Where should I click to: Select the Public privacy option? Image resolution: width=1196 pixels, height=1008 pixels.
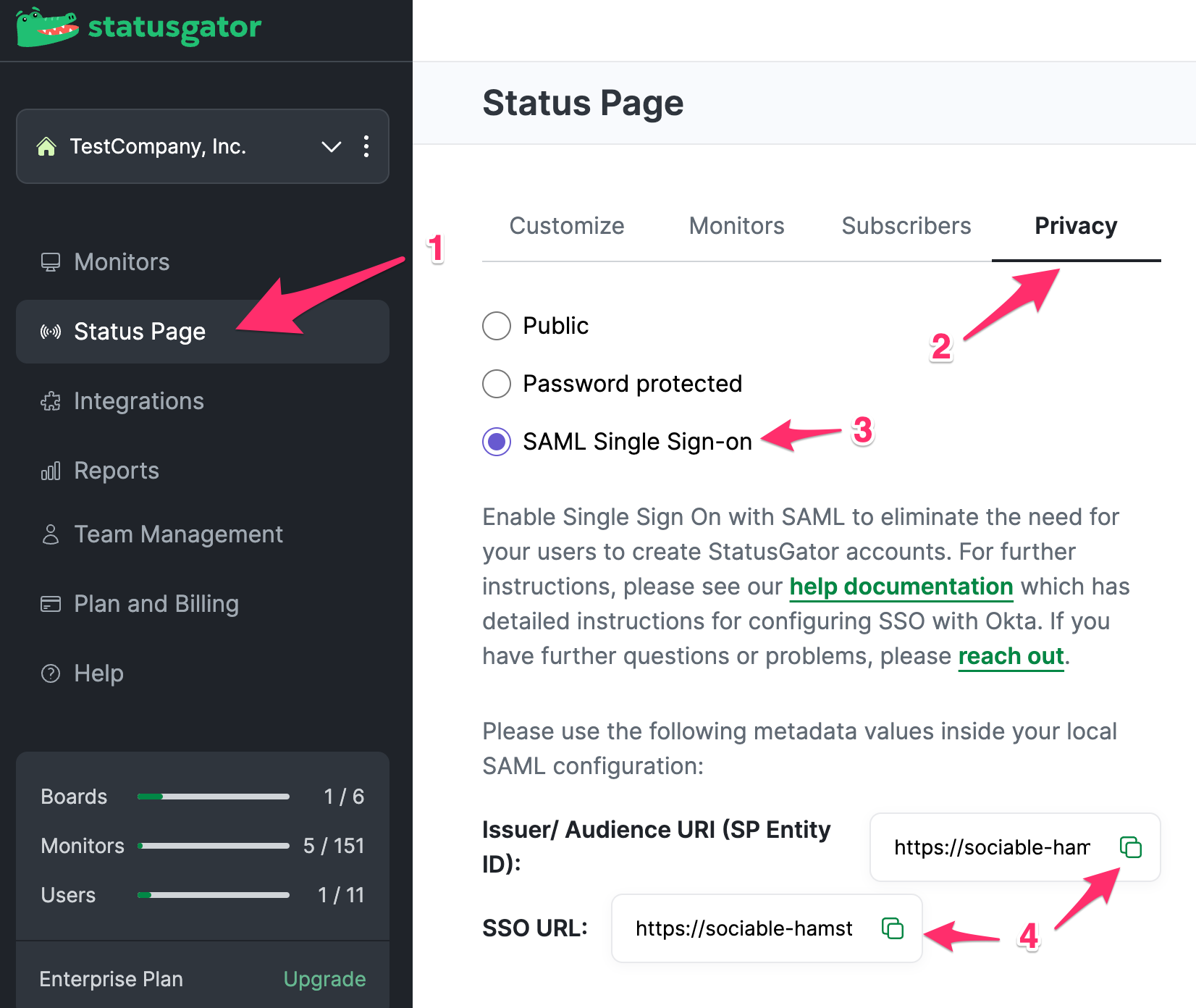coord(497,326)
